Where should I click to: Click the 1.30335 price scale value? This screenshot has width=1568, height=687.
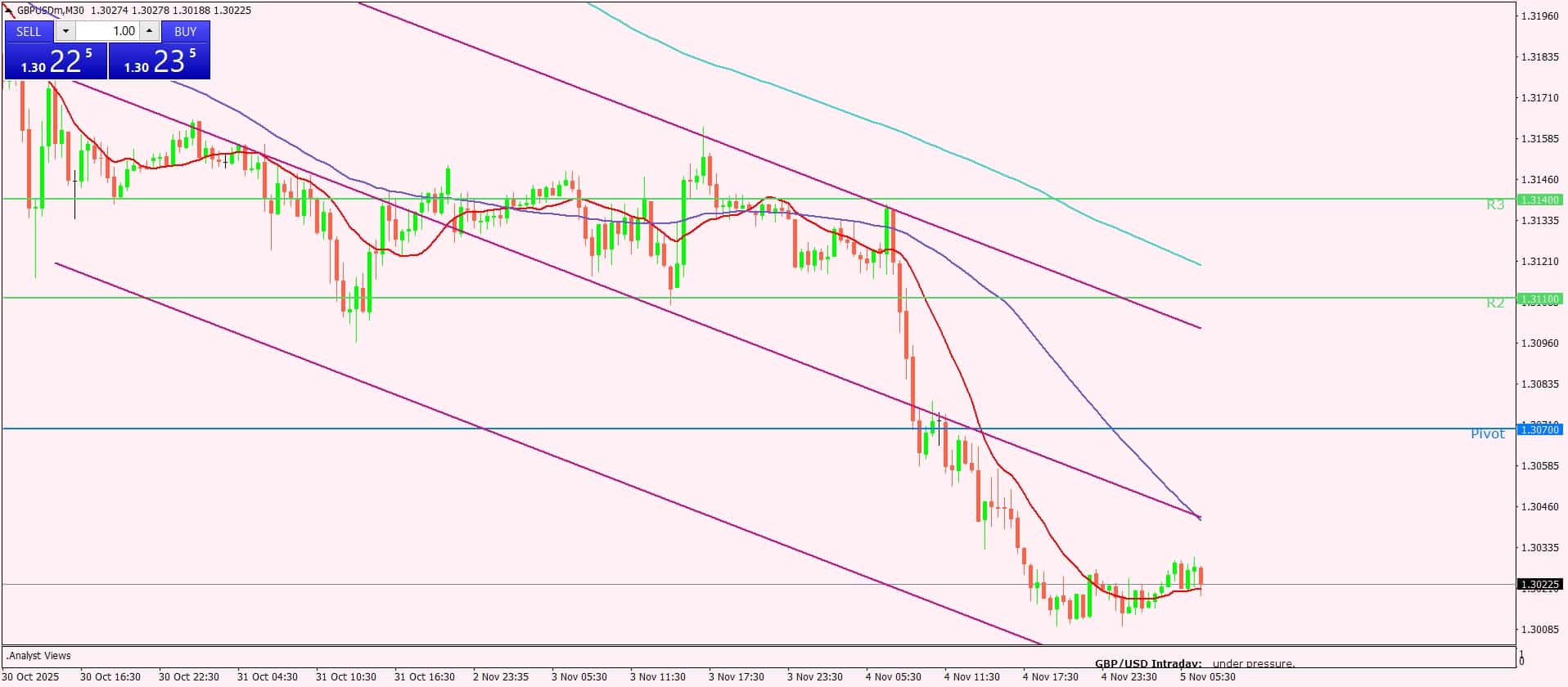1539,547
